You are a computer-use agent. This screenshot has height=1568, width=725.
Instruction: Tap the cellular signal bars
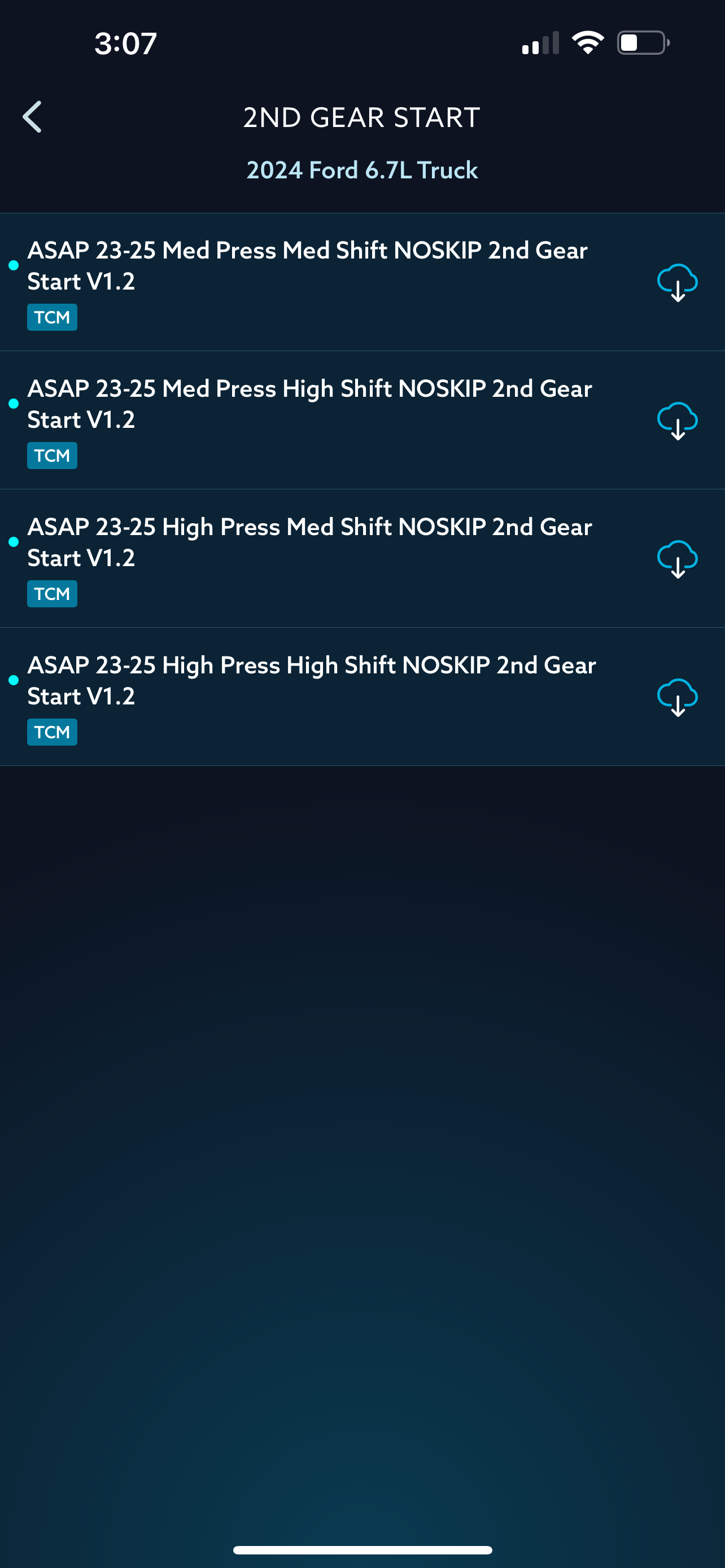pos(540,43)
